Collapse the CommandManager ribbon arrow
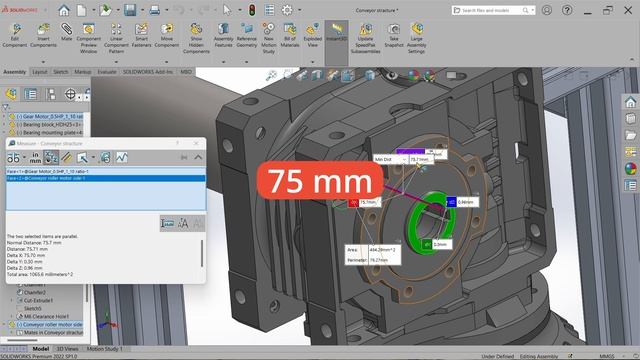The width and height of the screenshot is (640, 360). (632, 60)
